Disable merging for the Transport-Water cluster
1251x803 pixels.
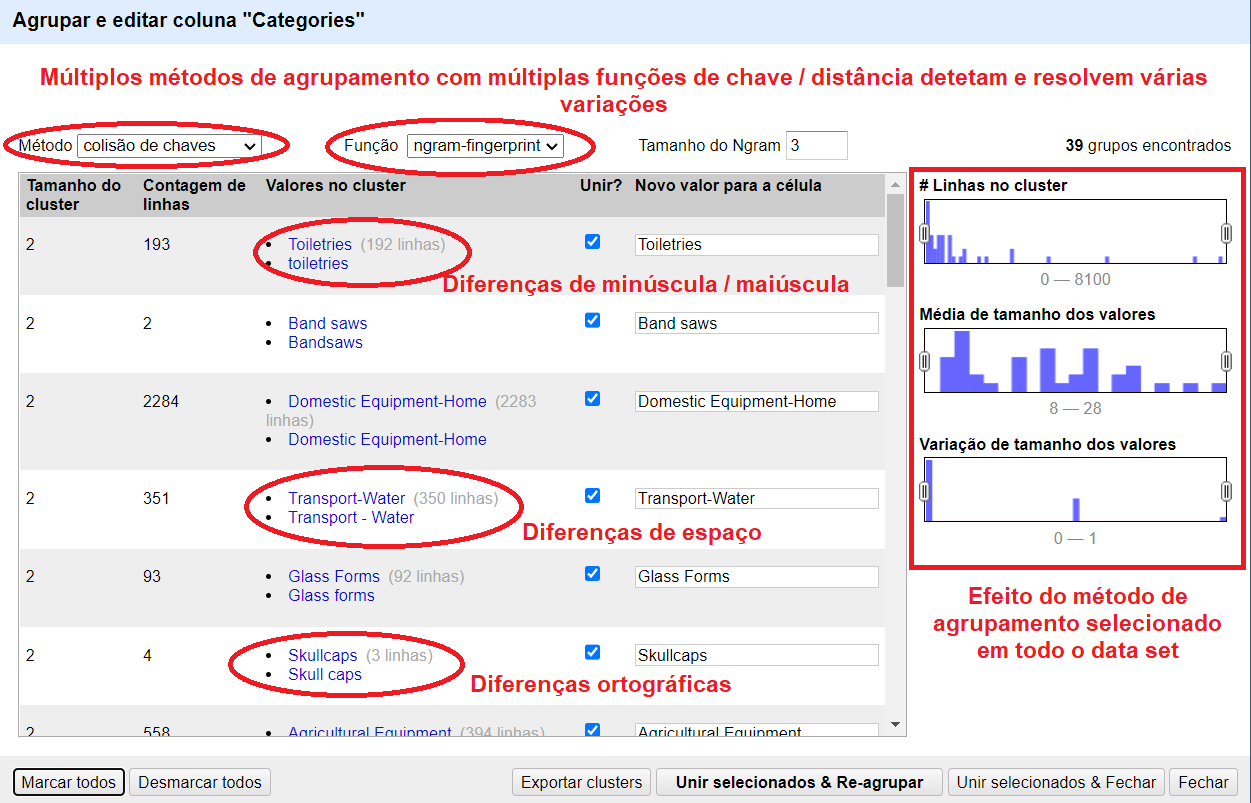tap(594, 495)
